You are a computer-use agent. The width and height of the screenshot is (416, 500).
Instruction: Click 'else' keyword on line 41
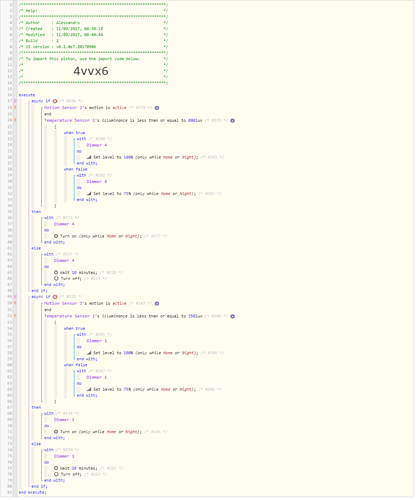pyautogui.click(x=36, y=248)
